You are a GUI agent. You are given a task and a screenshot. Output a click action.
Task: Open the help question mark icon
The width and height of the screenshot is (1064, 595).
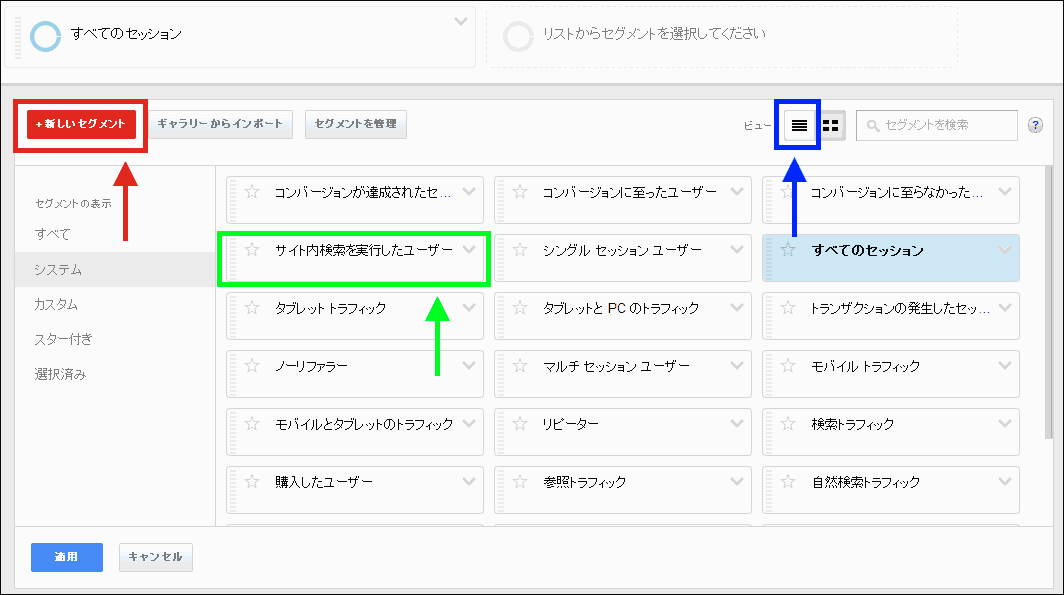[1035, 124]
